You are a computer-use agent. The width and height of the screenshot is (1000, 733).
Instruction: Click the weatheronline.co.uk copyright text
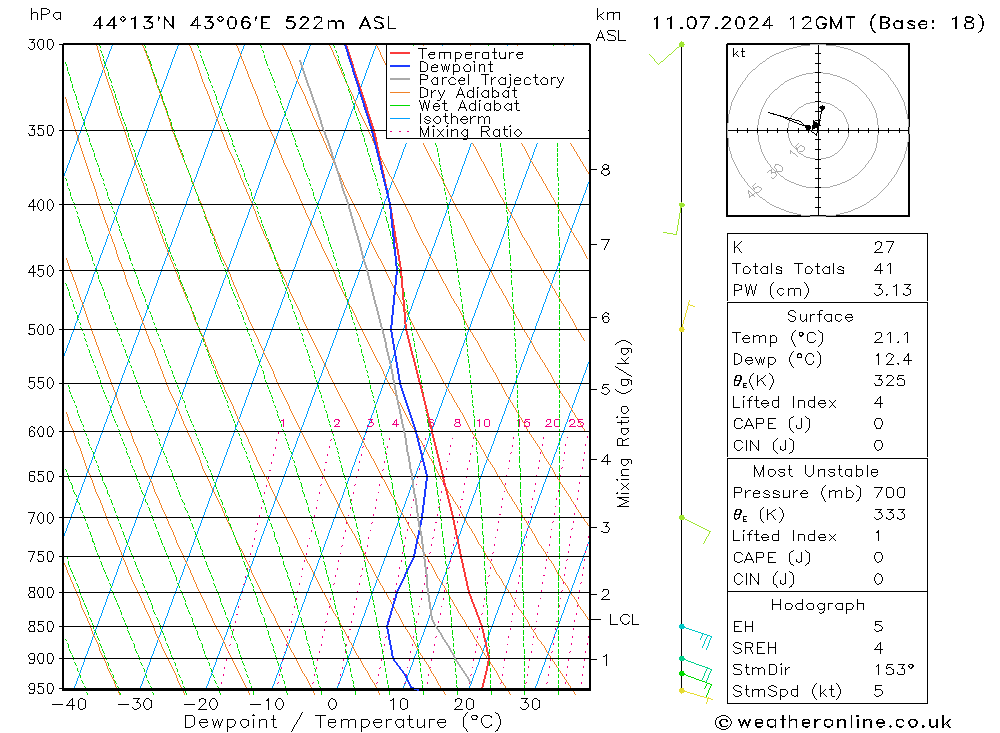point(833,722)
